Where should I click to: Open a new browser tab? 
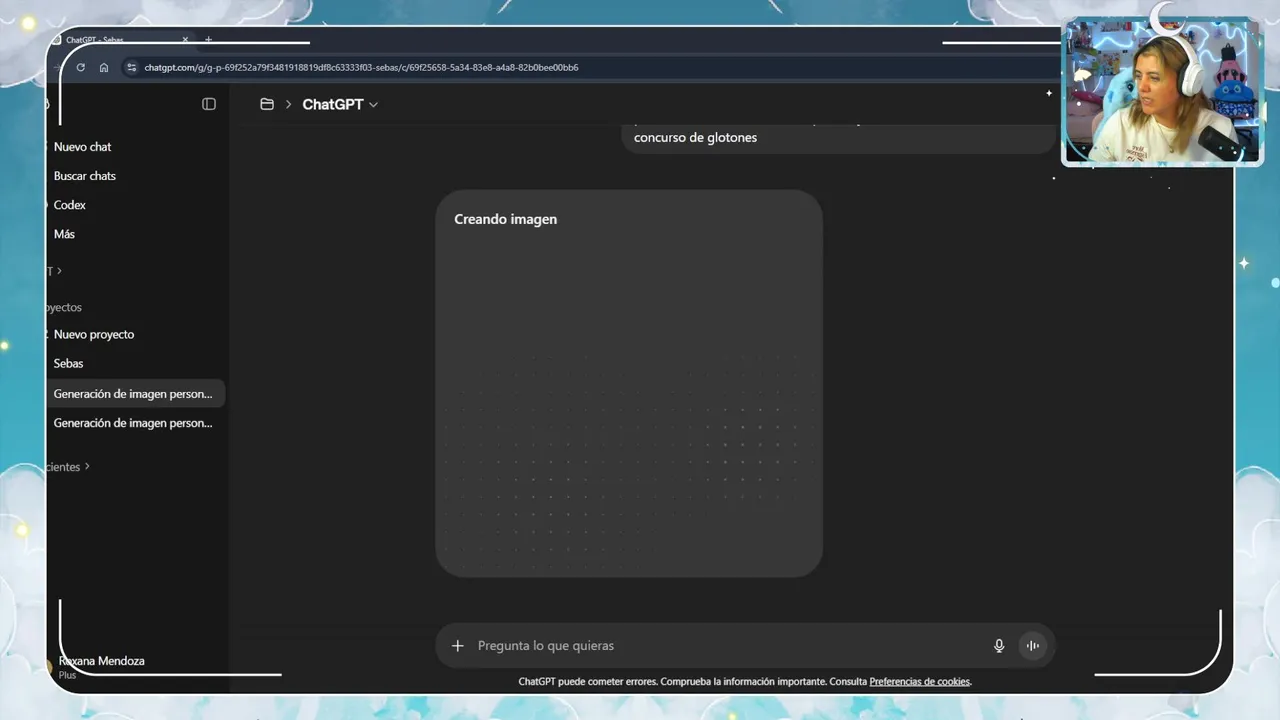pyautogui.click(x=208, y=40)
